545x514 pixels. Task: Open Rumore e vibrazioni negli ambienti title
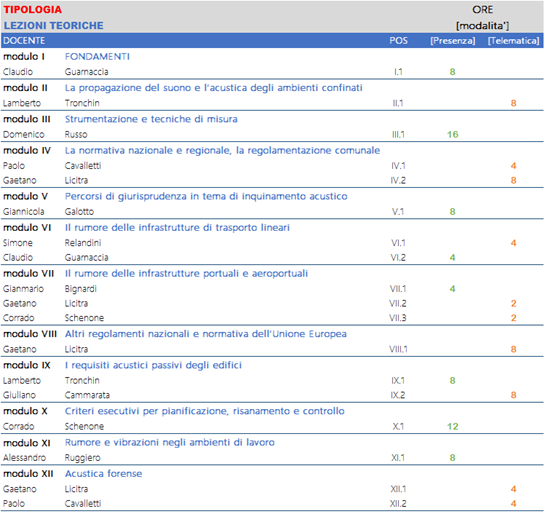(x=170, y=442)
